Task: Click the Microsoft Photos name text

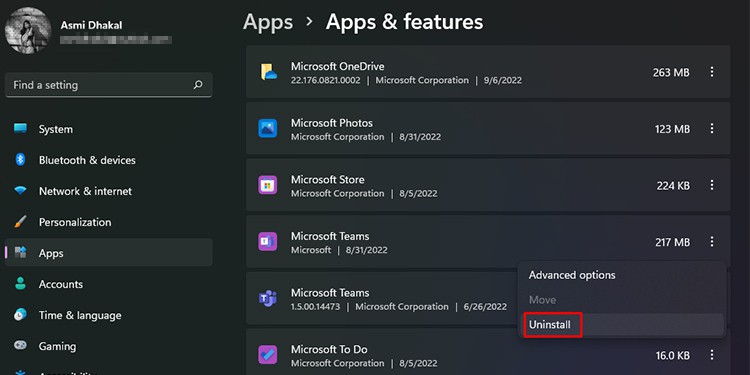Action: (332, 123)
